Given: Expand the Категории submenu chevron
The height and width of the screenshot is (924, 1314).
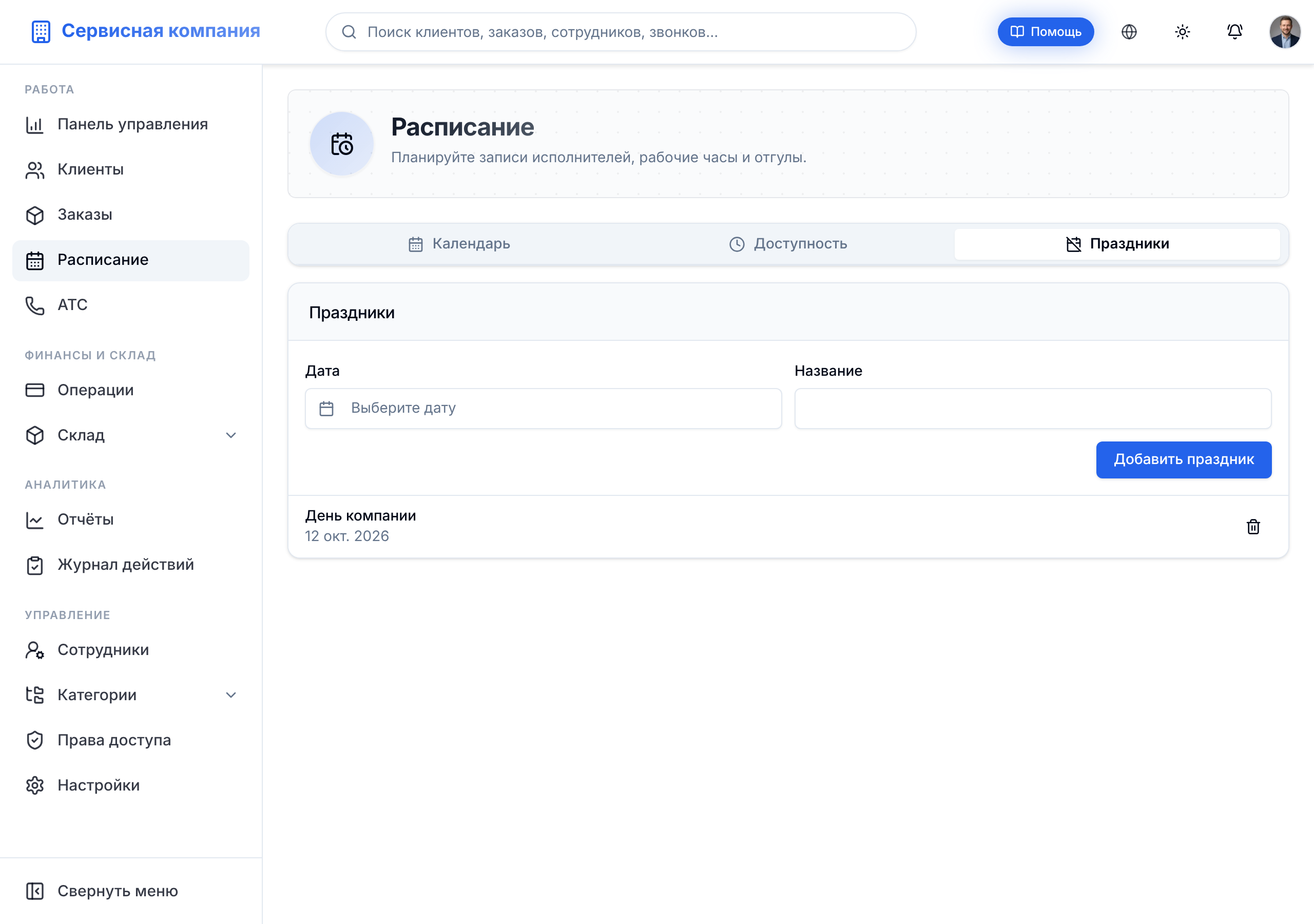Looking at the screenshot, I should pyautogui.click(x=230, y=695).
